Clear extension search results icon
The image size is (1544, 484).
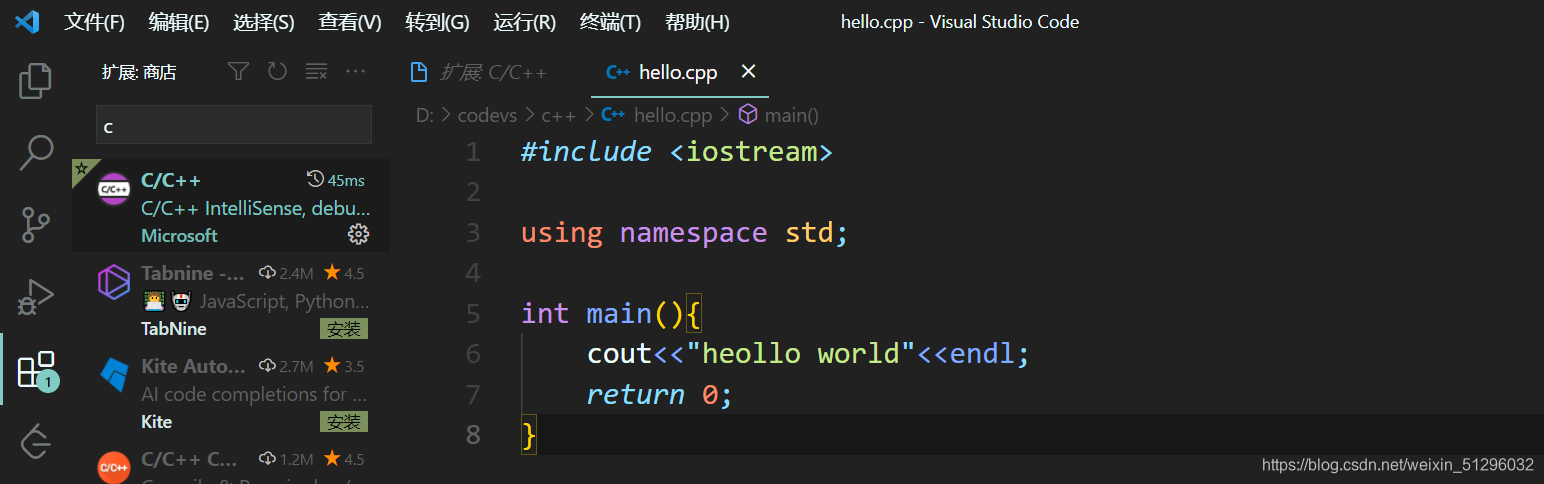[x=316, y=71]
